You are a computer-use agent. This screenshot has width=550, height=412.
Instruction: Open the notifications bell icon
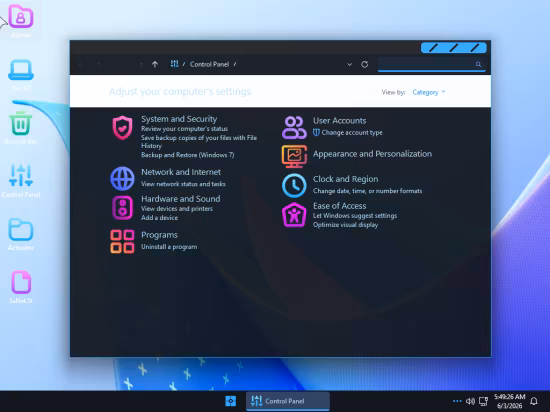click(x=534, y=401)
